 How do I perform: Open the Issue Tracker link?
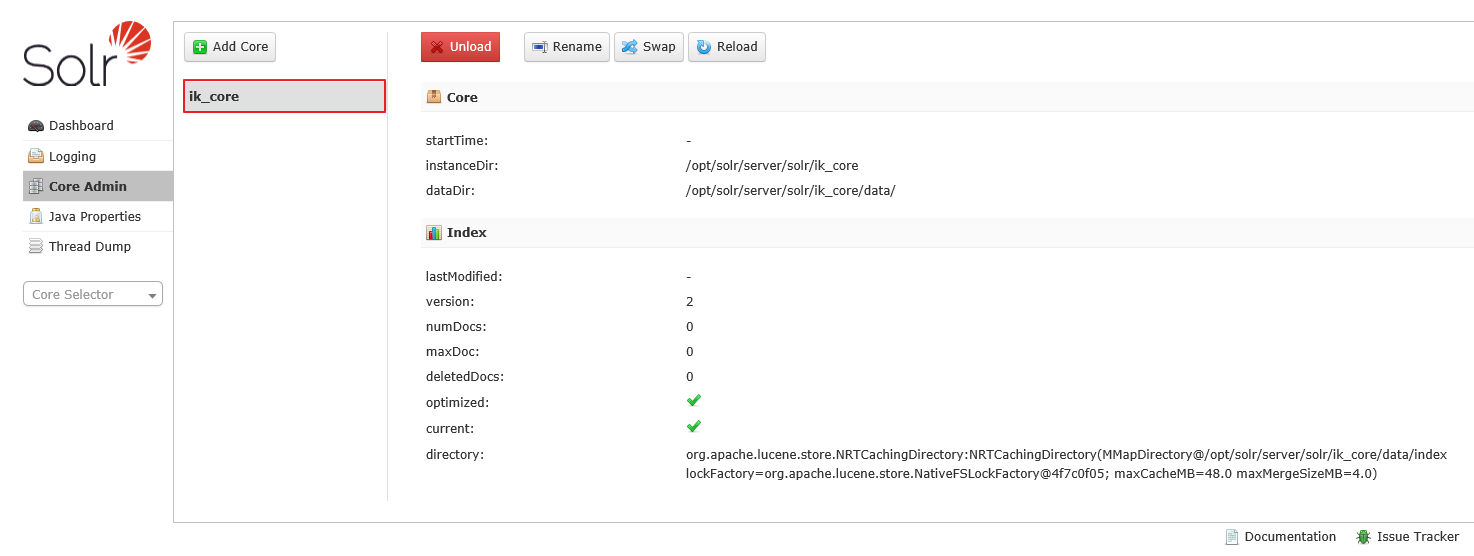(x=1417, y=537)
